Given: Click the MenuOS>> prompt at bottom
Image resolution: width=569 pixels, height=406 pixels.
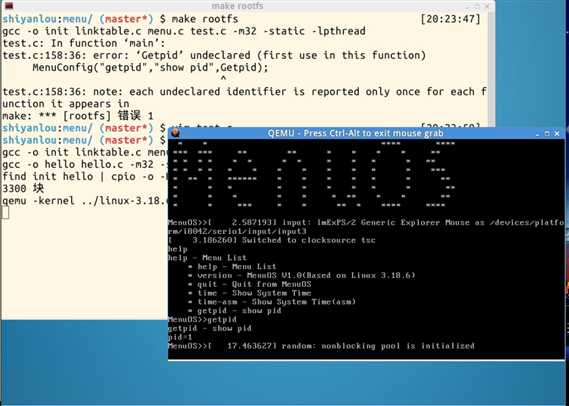Looking at the screenshot, I should coord(187,345).
